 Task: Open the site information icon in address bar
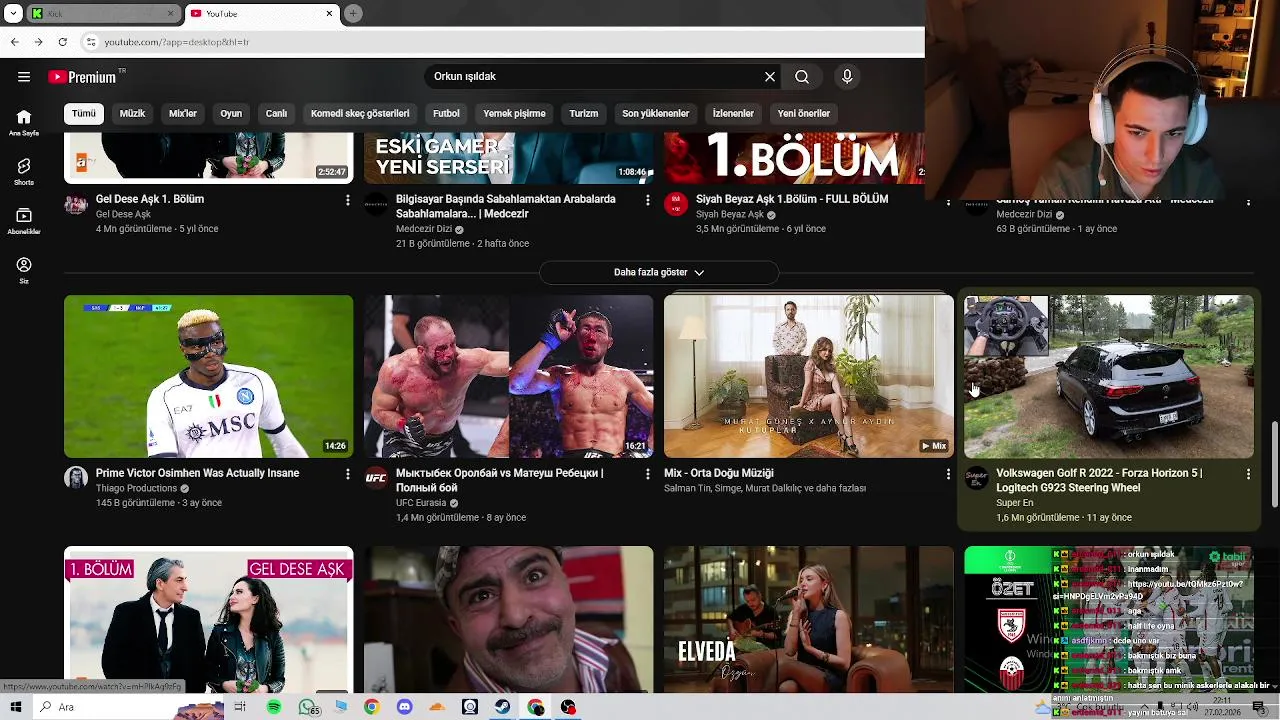click(91, 42)
